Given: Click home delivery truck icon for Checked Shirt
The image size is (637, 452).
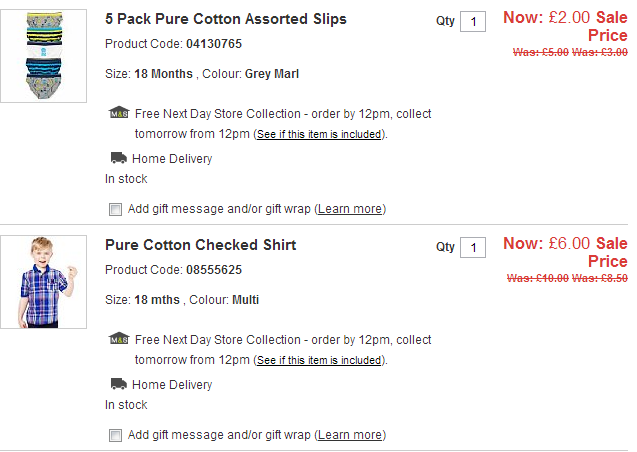Looking at the screenshot, I should 118,384.
